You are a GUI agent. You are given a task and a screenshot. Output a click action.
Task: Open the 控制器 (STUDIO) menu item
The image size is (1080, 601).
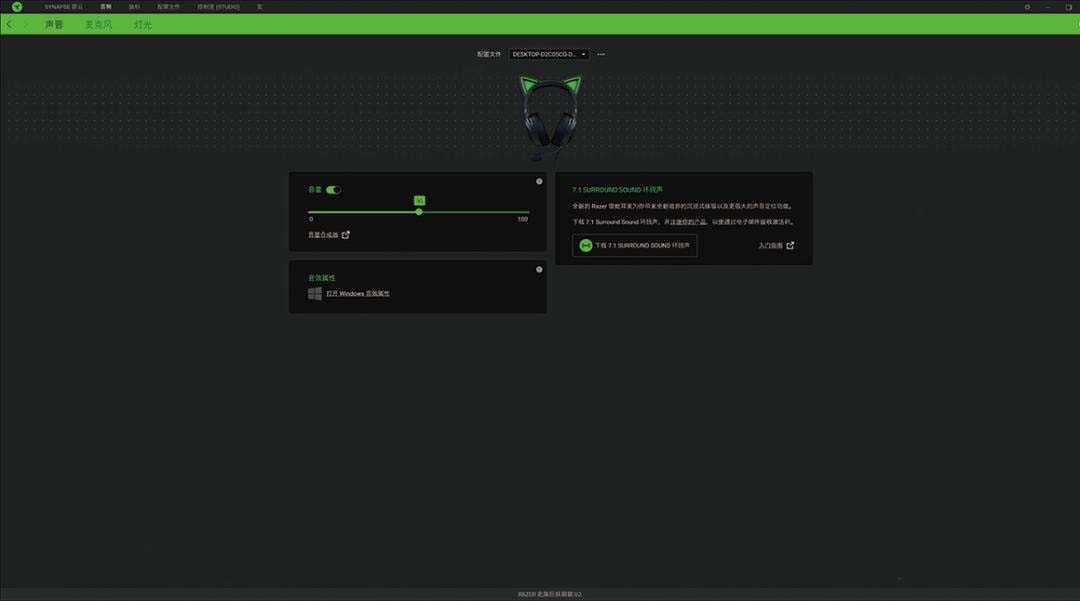[x=218, y=7]
